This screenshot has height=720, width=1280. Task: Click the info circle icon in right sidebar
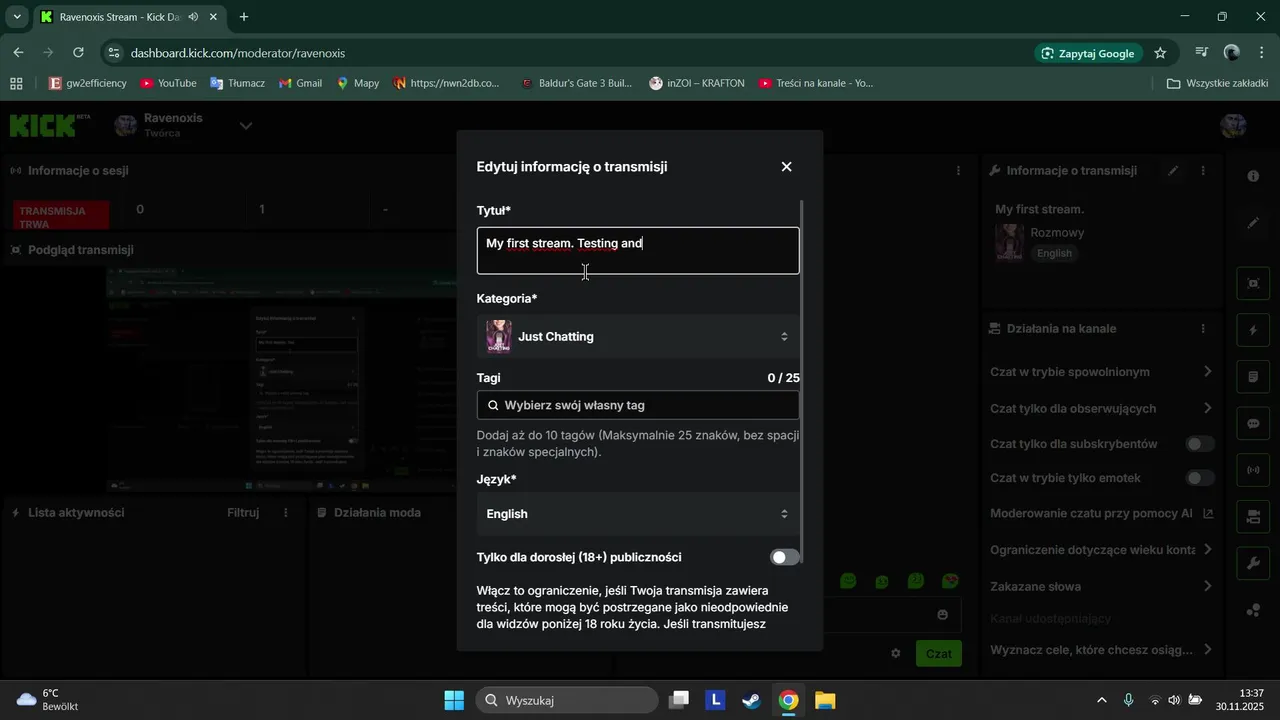tap(1253, 176)
